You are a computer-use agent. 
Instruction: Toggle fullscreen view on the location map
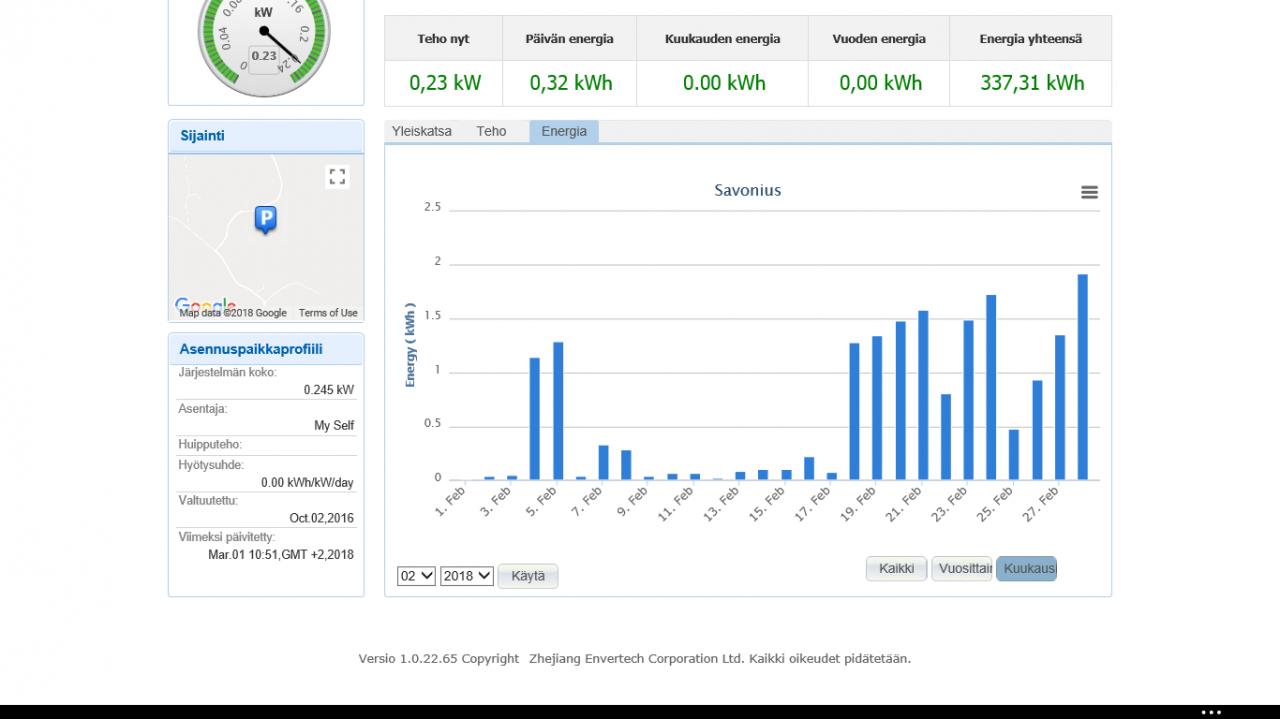click(x=337, y=177)
